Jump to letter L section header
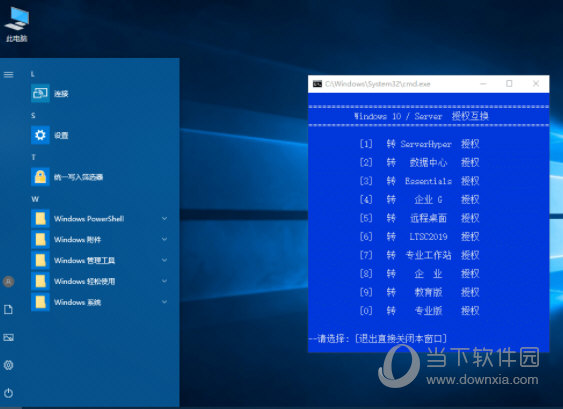This screenshot has height=409, width=563. [x=33, y=74]
